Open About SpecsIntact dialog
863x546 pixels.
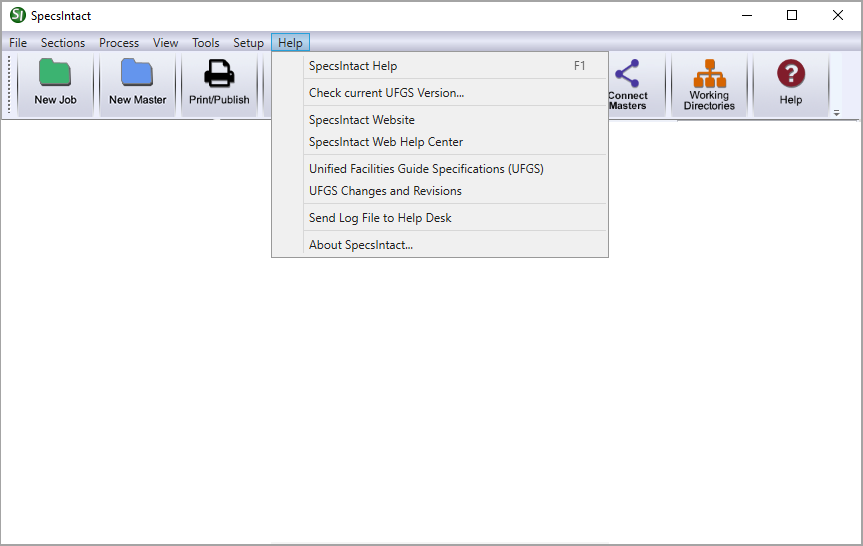click(440, 245)
